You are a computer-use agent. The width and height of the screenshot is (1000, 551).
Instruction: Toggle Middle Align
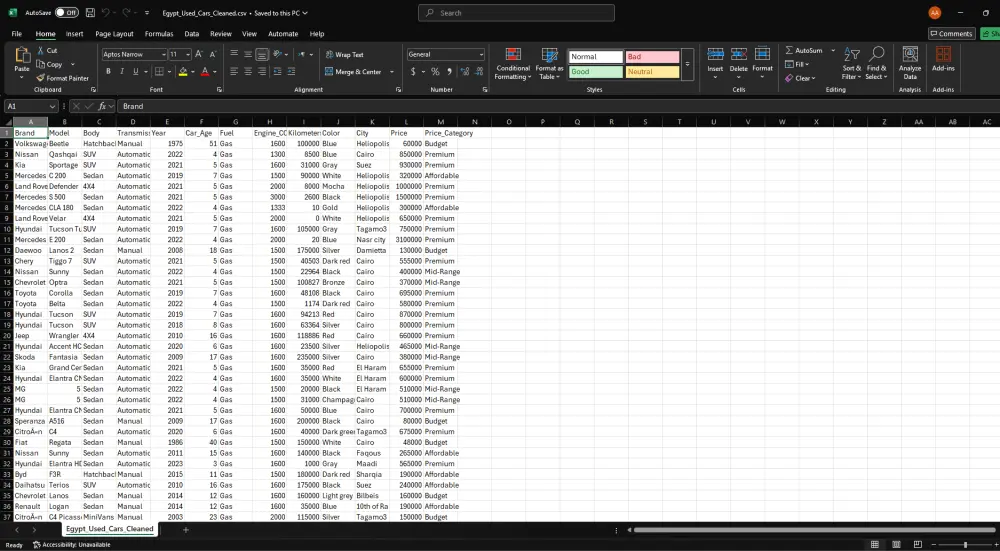[248, 54]
